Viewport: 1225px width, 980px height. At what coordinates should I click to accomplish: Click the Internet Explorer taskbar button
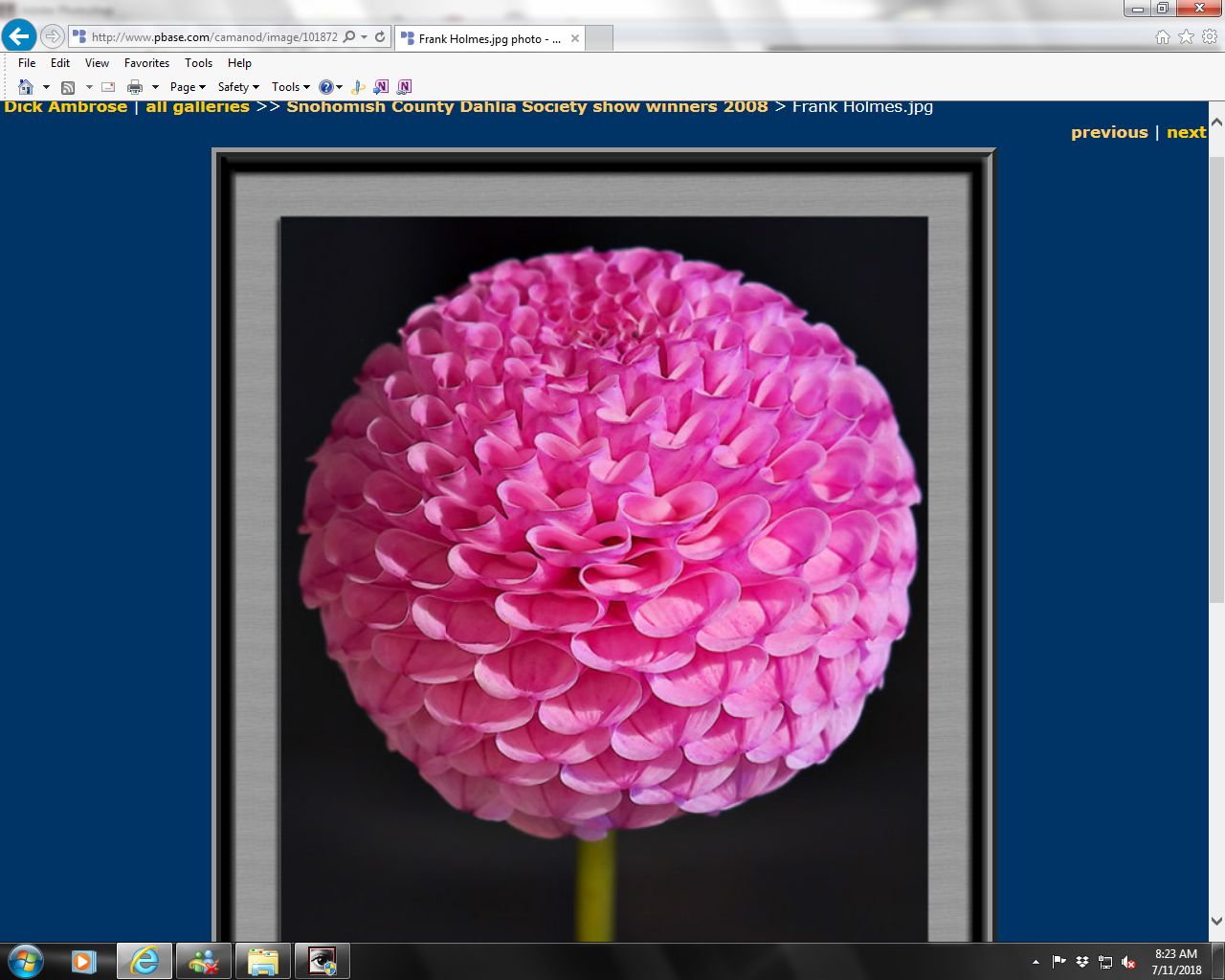(x=145, y=961)
